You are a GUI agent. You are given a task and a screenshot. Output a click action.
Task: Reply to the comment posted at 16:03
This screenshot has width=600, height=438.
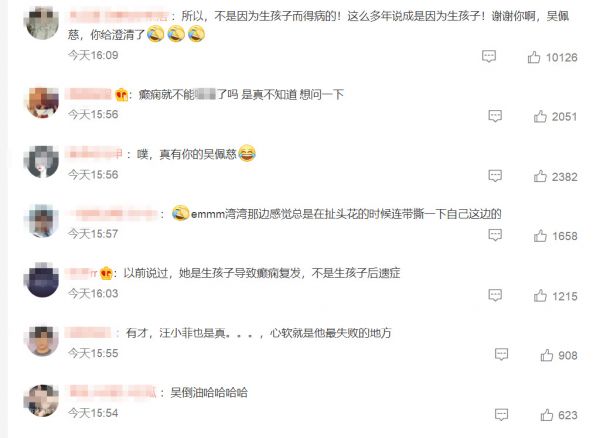click(x=495, y=295)
